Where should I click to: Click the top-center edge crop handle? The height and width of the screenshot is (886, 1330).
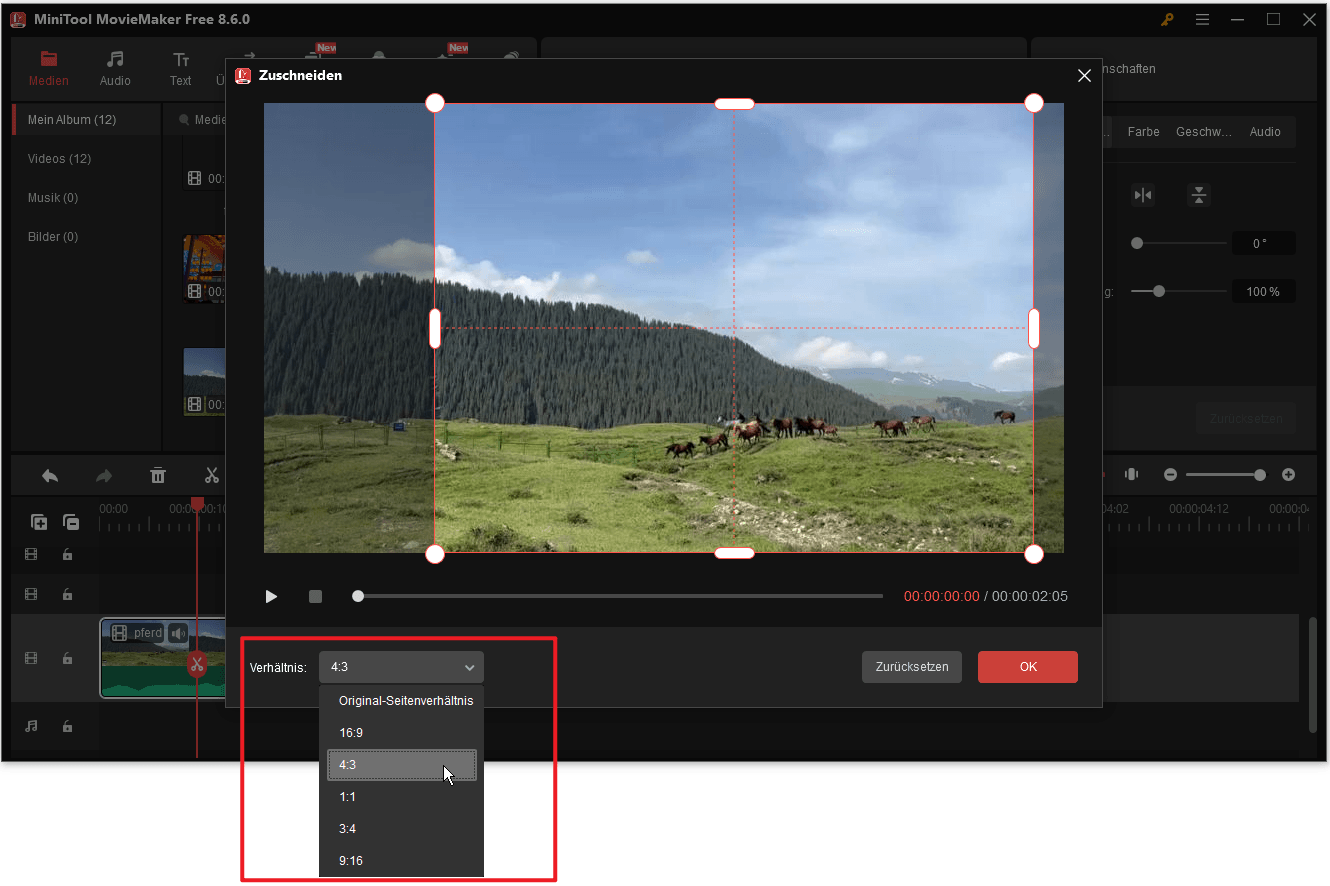734,104
